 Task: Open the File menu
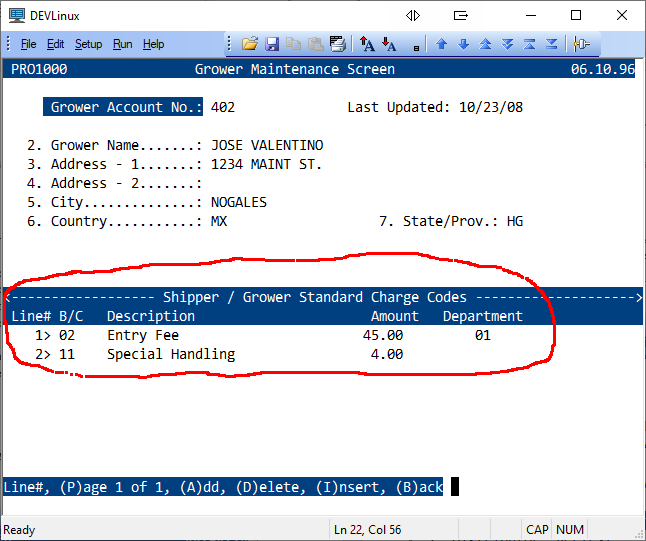pyautogui.click(x=28, y=44)
